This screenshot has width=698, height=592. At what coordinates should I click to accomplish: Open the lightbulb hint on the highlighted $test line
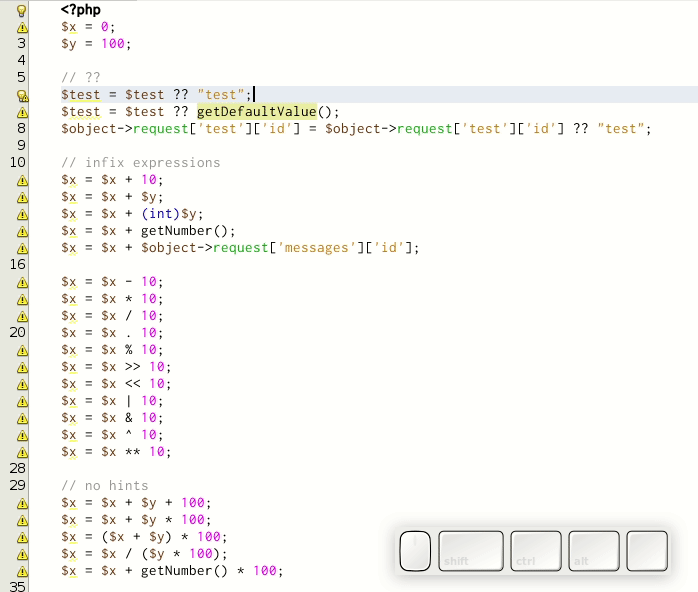(20, 95)
